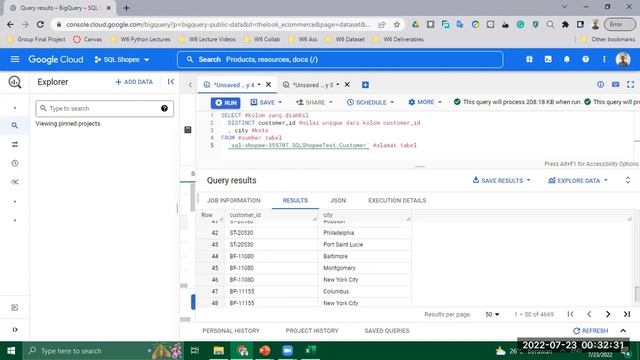Image resolution: width=640 pixels, height=360 pixels.
Task: Switch to the Unsaved query 5 tab
Action: click(313, 85)
